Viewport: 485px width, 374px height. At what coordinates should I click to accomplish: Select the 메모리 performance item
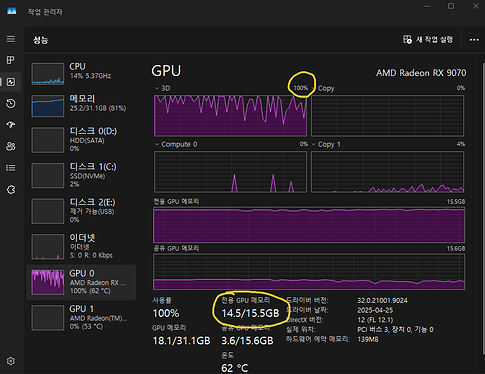tap(81, 105)
